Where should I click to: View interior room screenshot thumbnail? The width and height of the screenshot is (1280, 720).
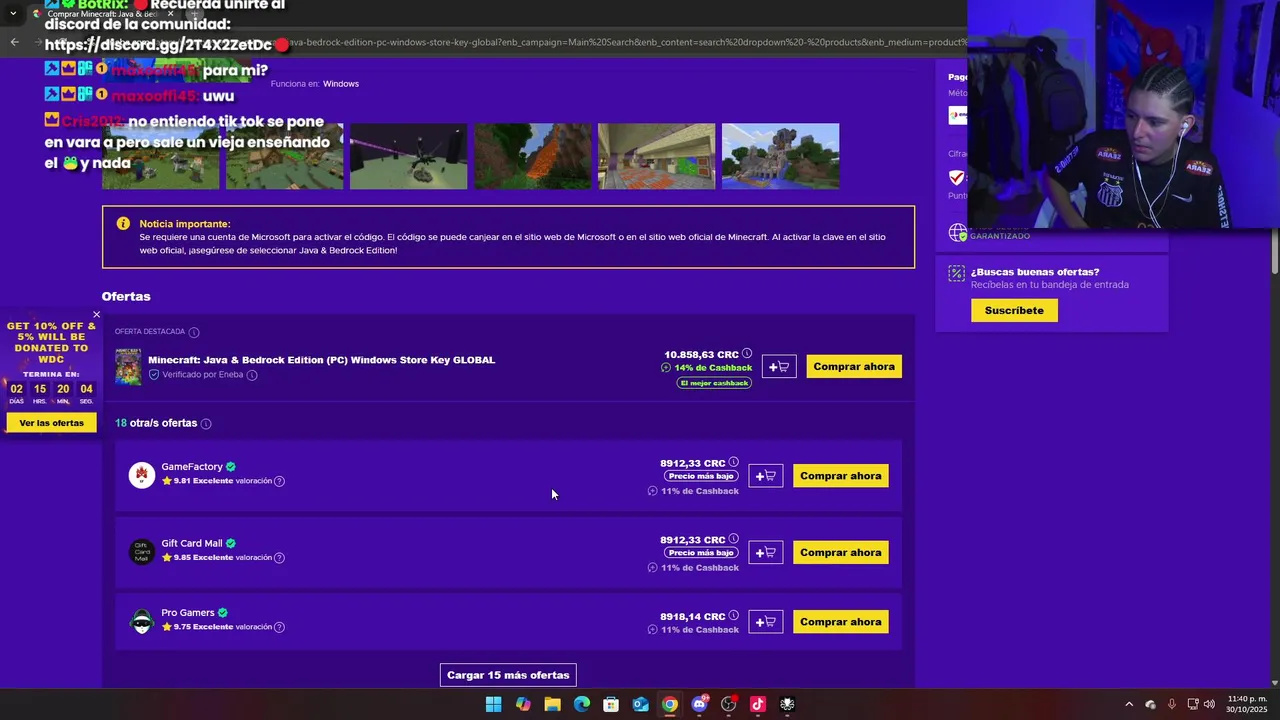point(656,157)
